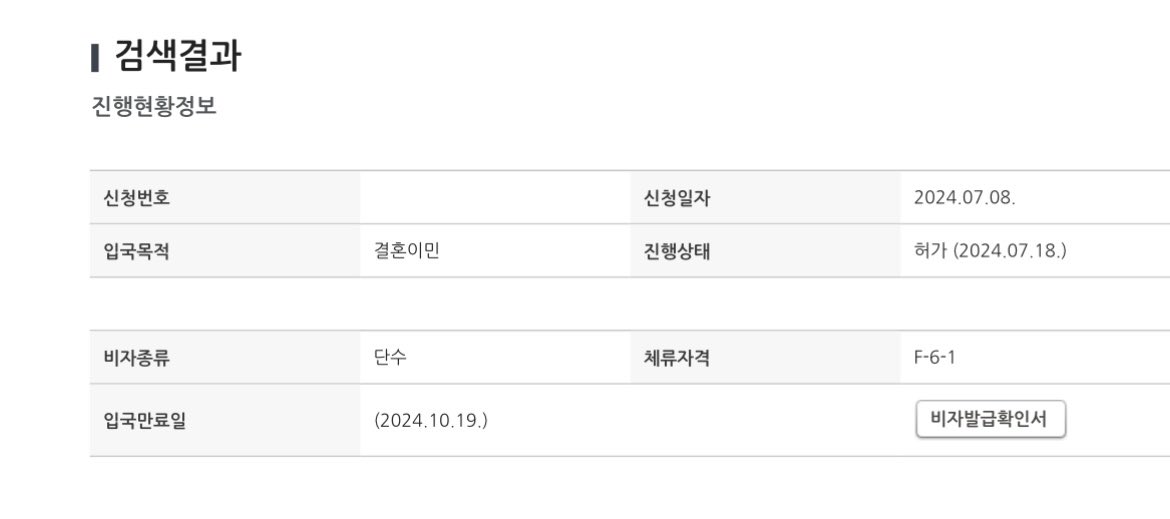Click the empty 신청번호 value field

pos(495,198)
